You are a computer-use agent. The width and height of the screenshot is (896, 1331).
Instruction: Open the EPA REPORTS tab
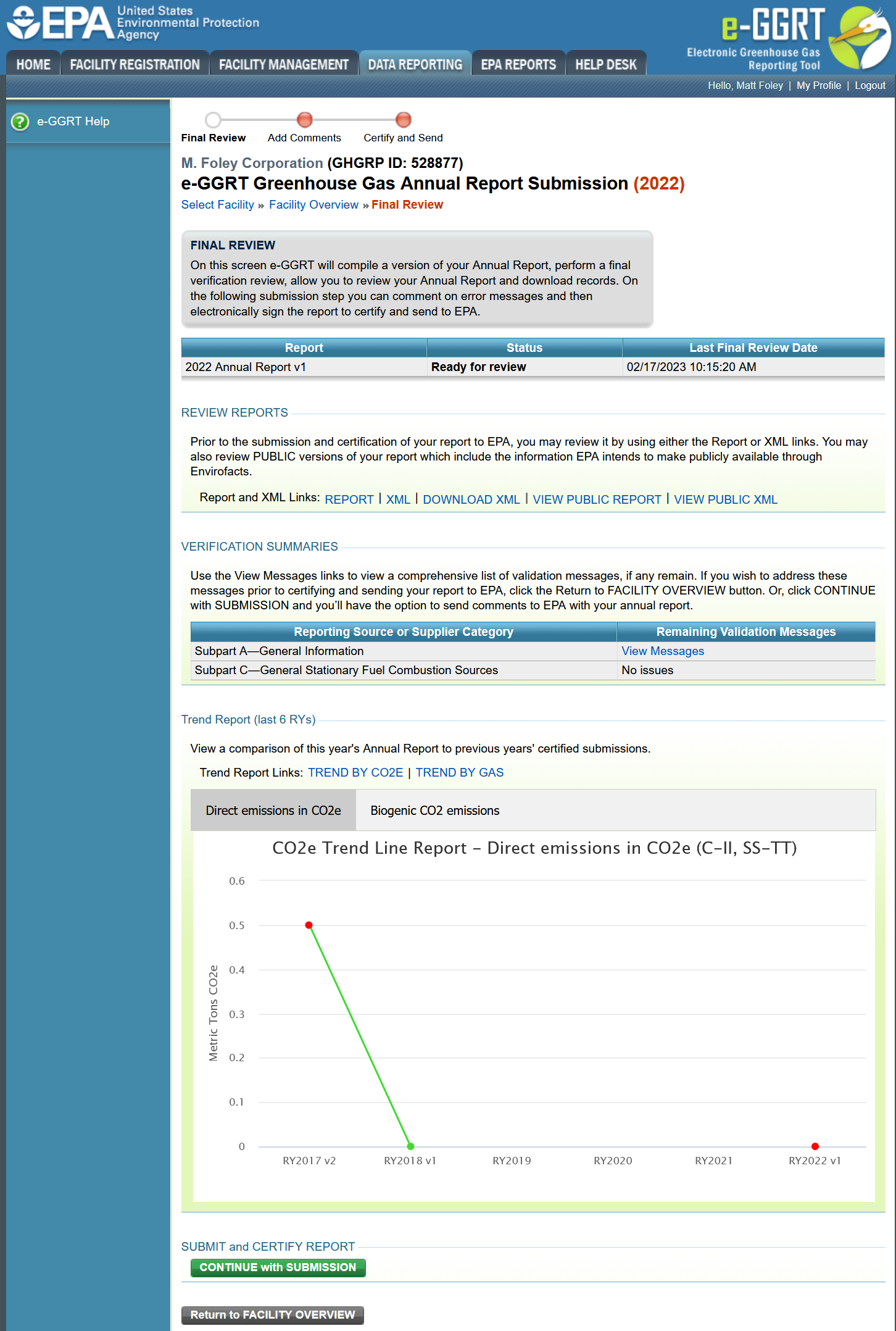coord(518,64)
